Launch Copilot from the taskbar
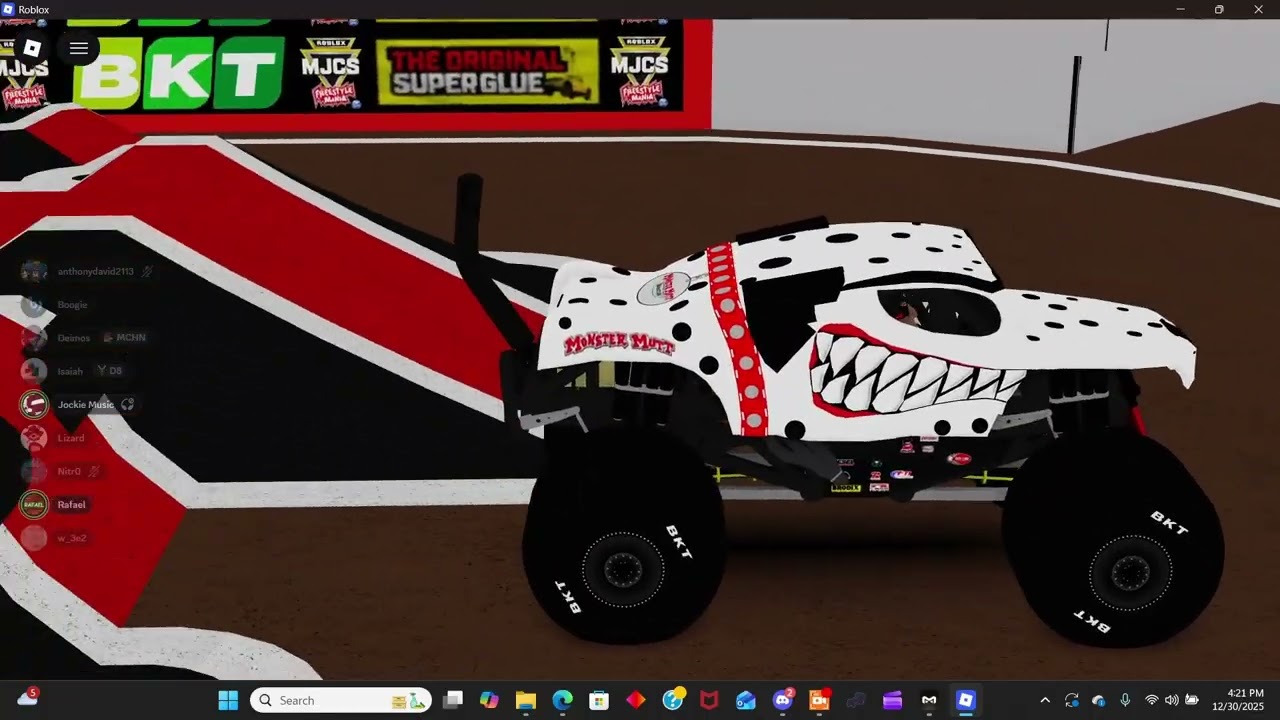The height and width of the screenshot is (720, 1280). click(x=489, y=700)
